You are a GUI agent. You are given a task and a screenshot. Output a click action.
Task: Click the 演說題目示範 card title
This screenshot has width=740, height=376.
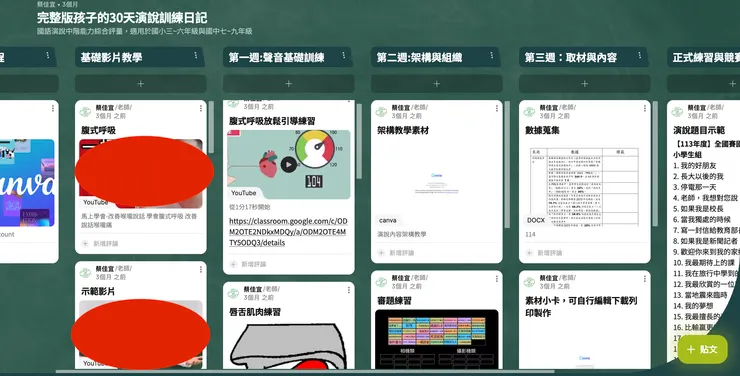(698, 130)
